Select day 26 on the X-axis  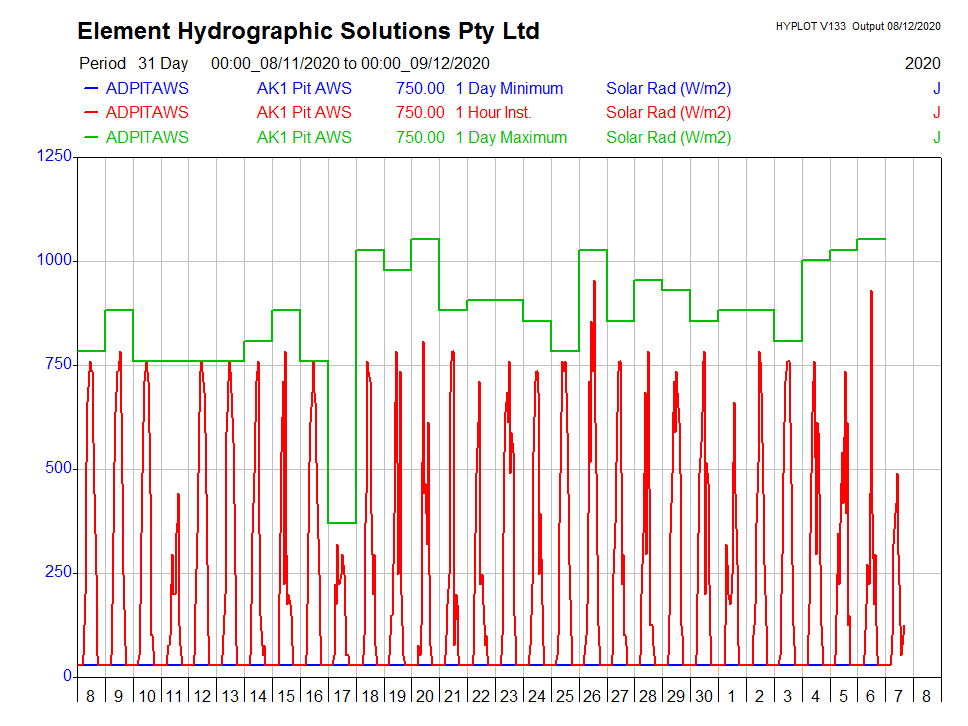click(592, 696)
